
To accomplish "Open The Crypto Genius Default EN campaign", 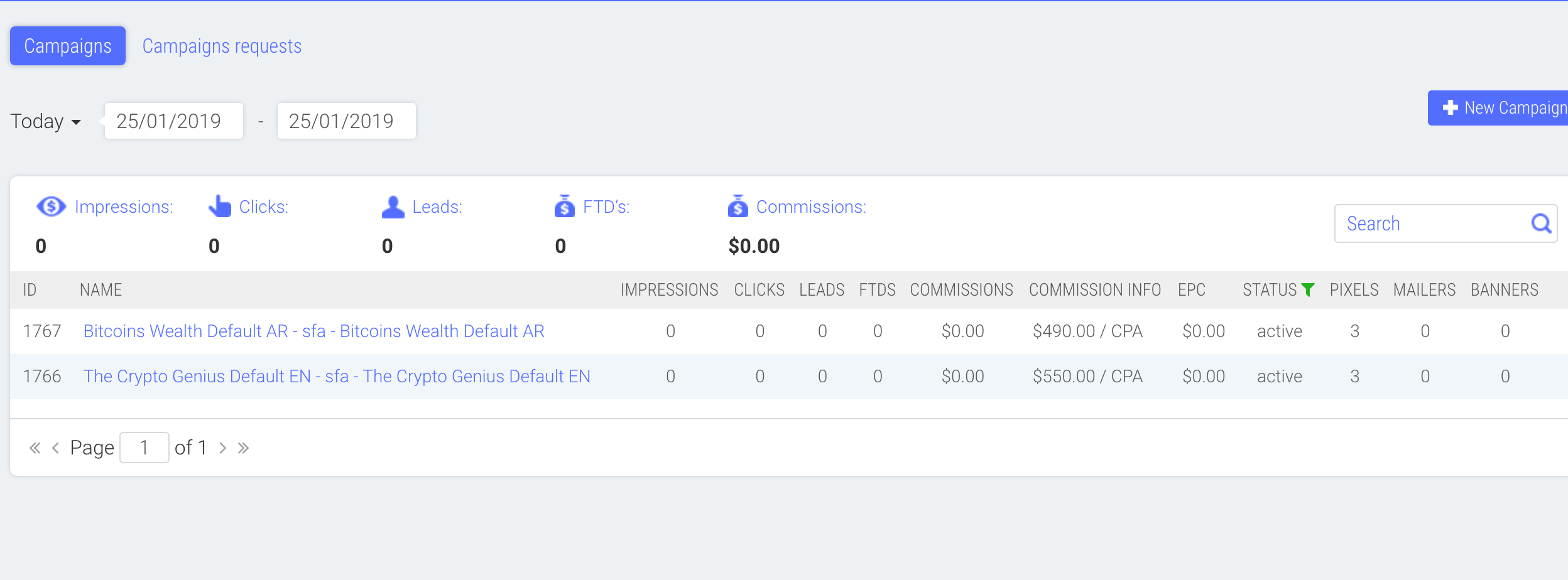I will point(337,376).
